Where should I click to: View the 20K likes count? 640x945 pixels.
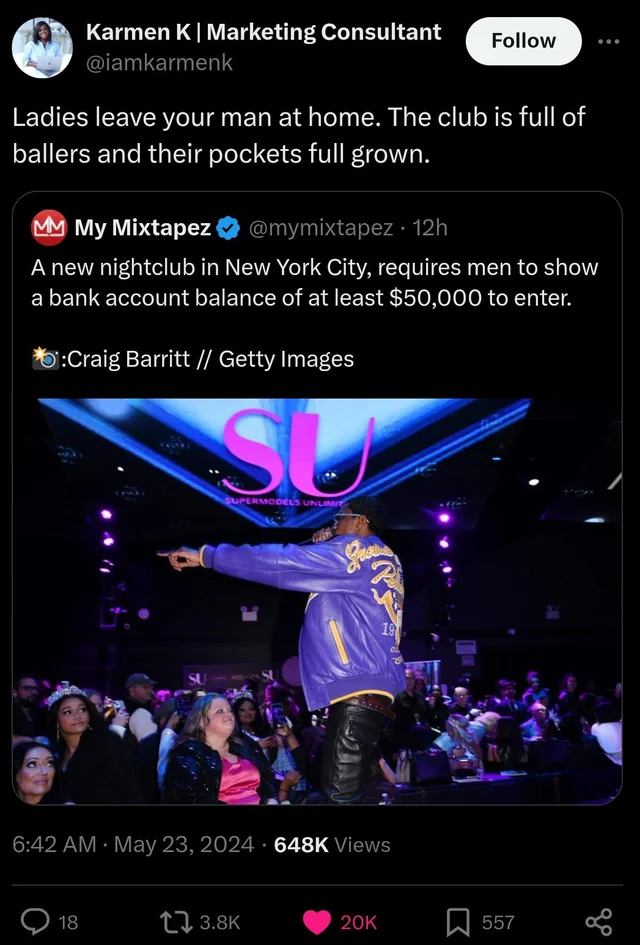click(x=359, y=922)
